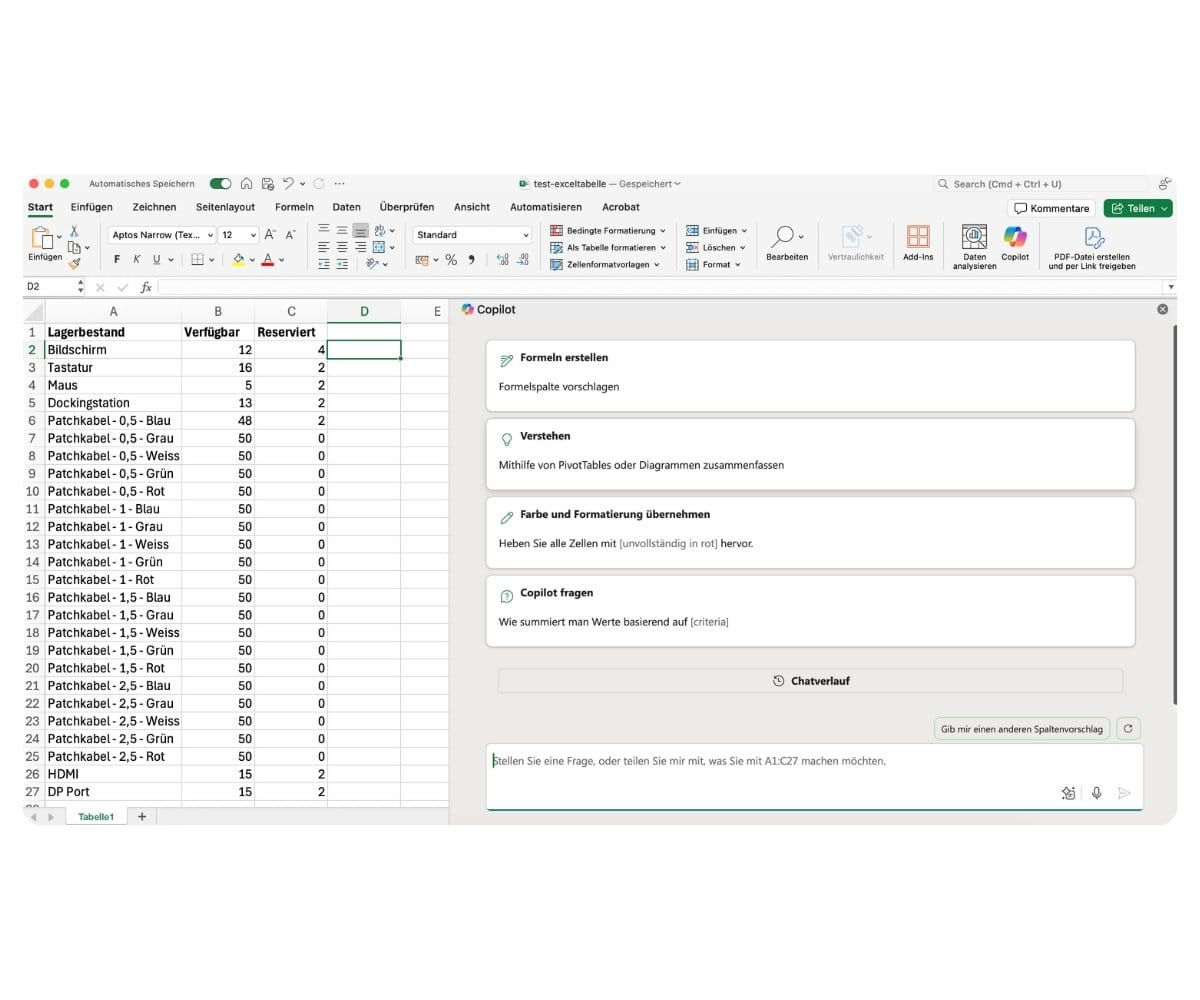The image size is (1200, 1000).
Task: Click the Cut scissors icon
Action: (x=74, y=231)
